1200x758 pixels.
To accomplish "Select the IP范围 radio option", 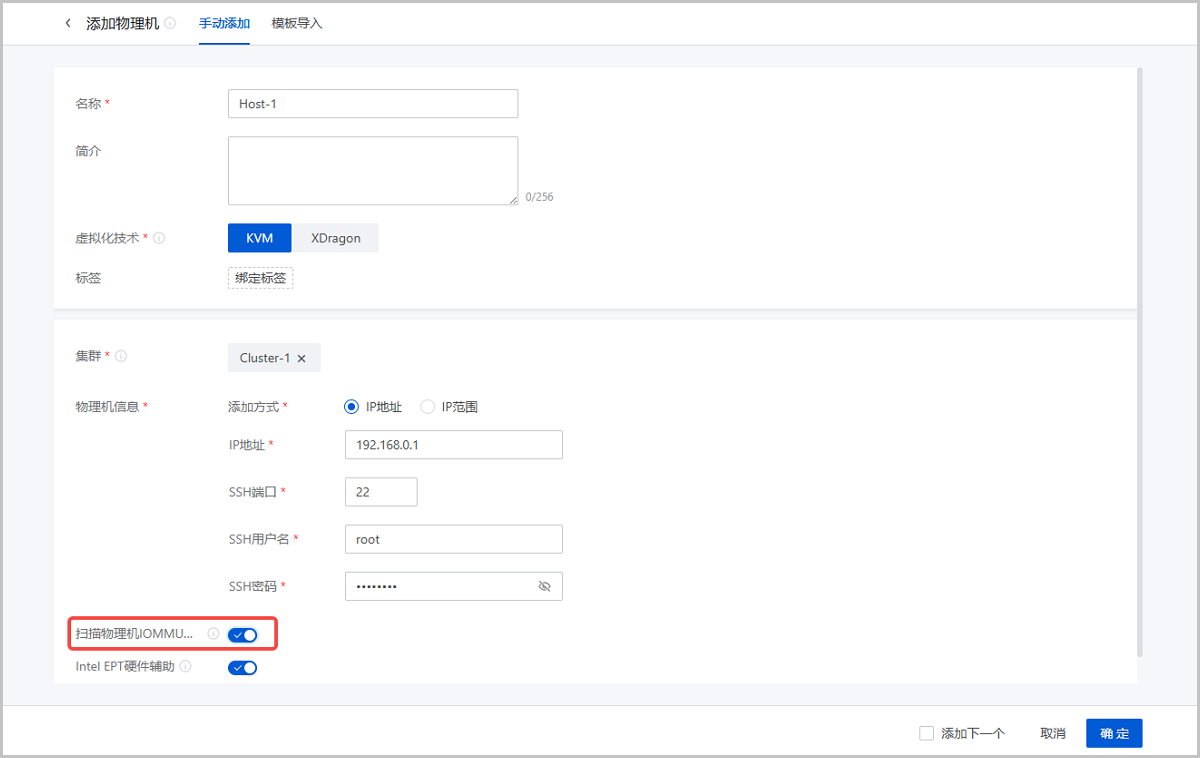I will click(427, 406).
